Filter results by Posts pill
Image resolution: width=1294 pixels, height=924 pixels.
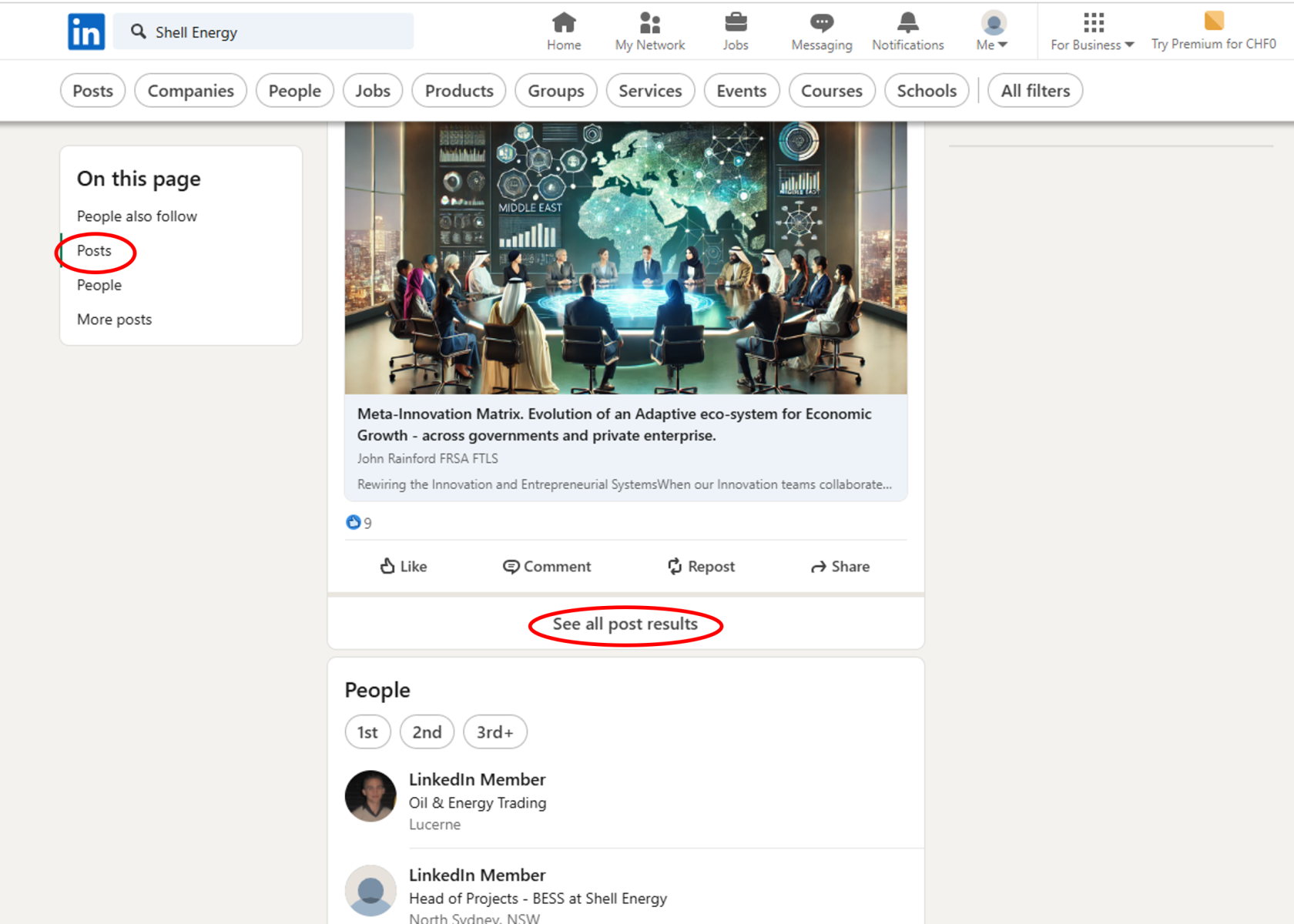tap(92, 91)
